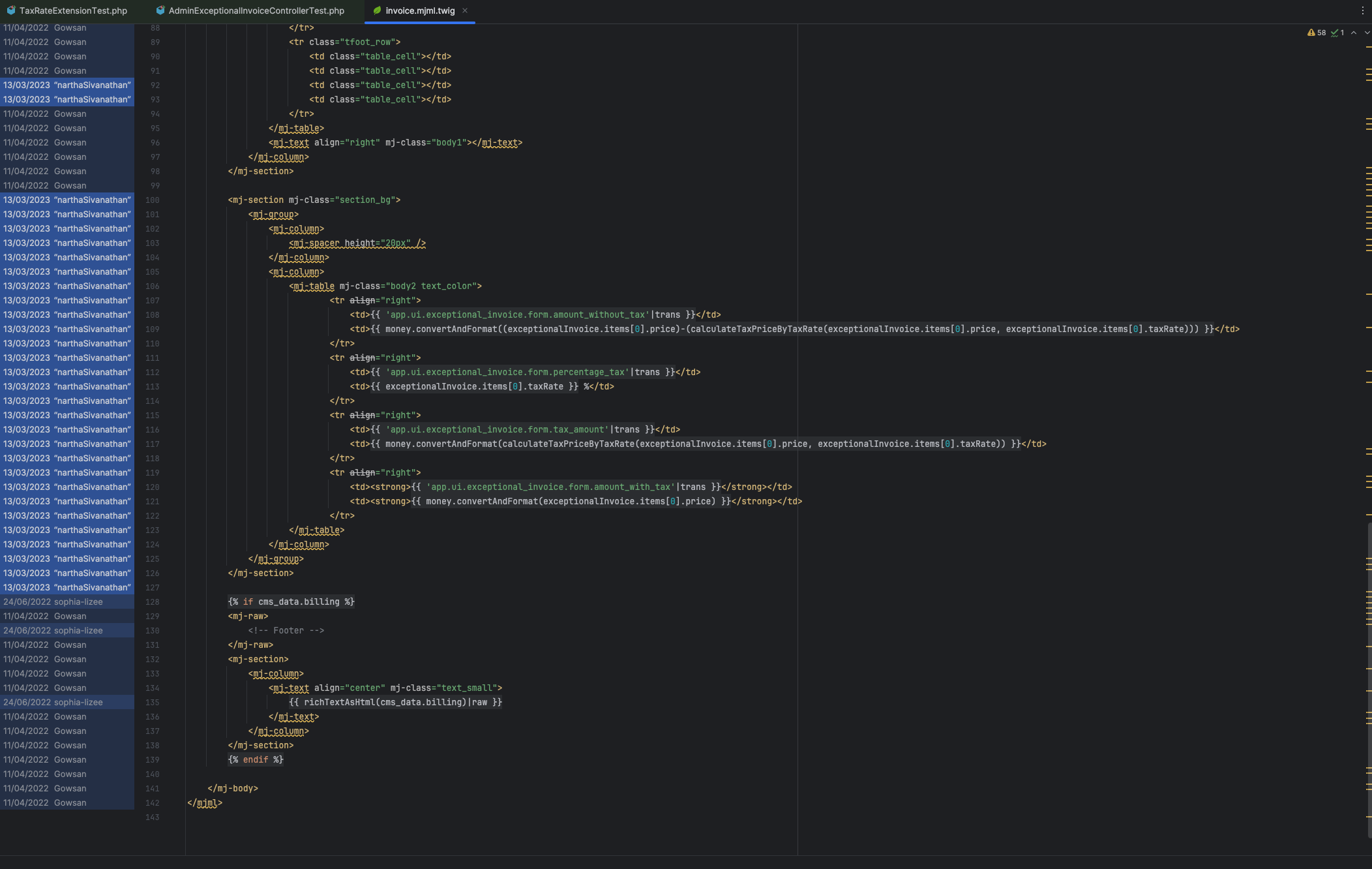Switch to AdminExceptionalInvoiceControllerTest.php tab
This screenshot has width=1372, height=869.
pos(256,10)
